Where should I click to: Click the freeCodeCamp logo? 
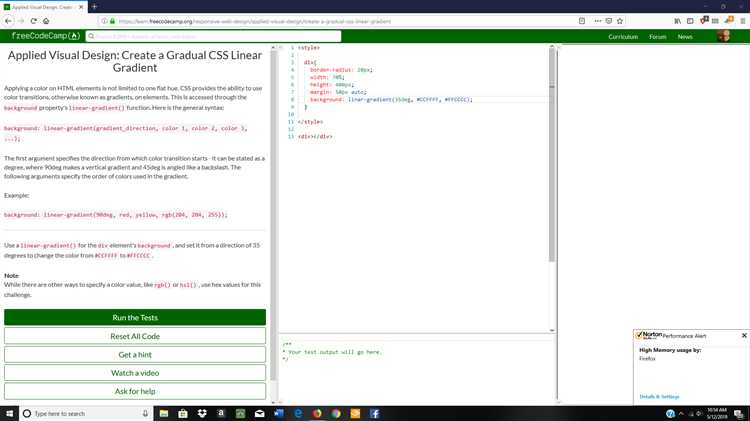(46, 36)
